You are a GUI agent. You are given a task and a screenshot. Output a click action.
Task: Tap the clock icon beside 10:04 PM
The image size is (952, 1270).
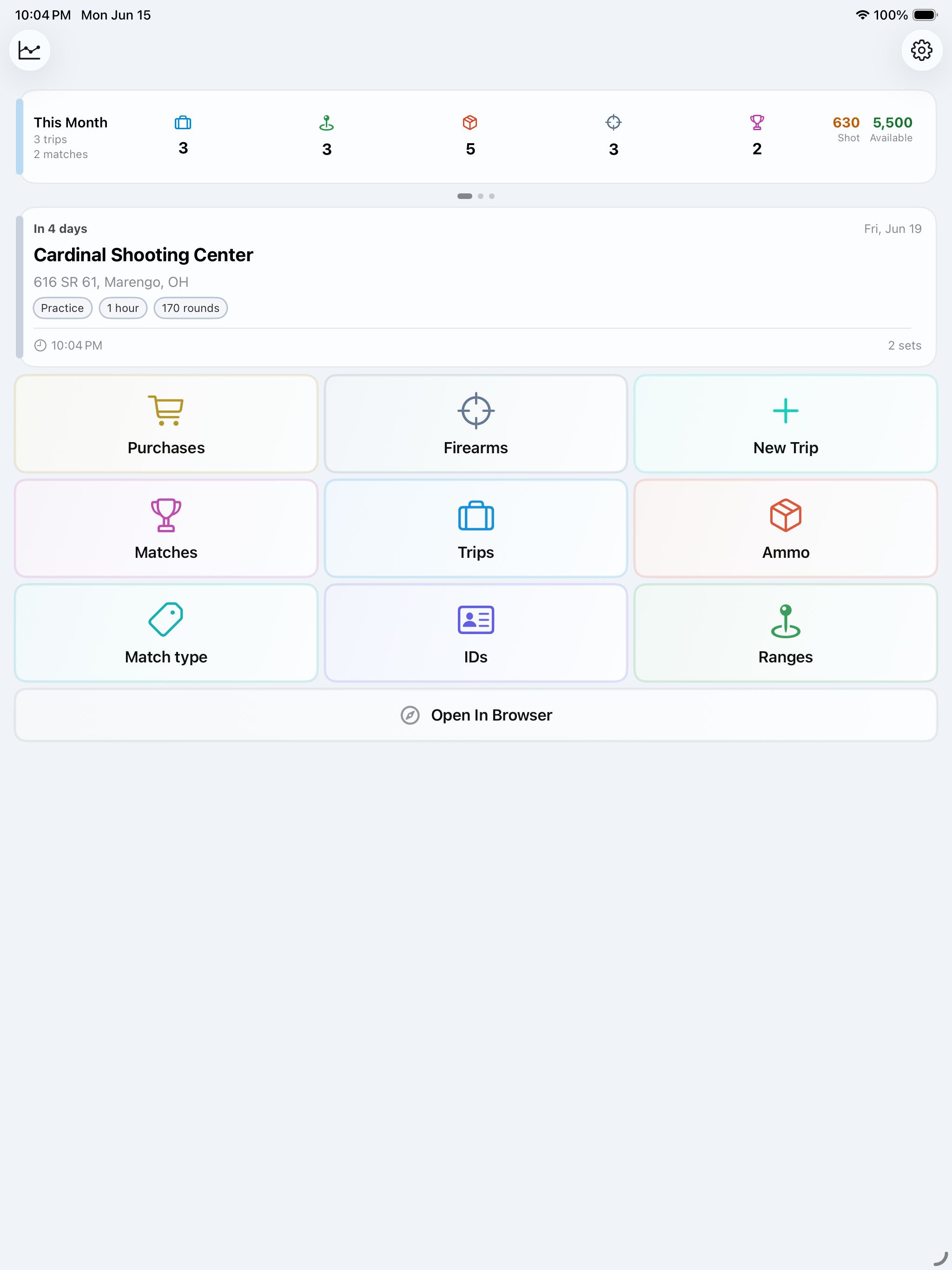click(x=40, y=345)
